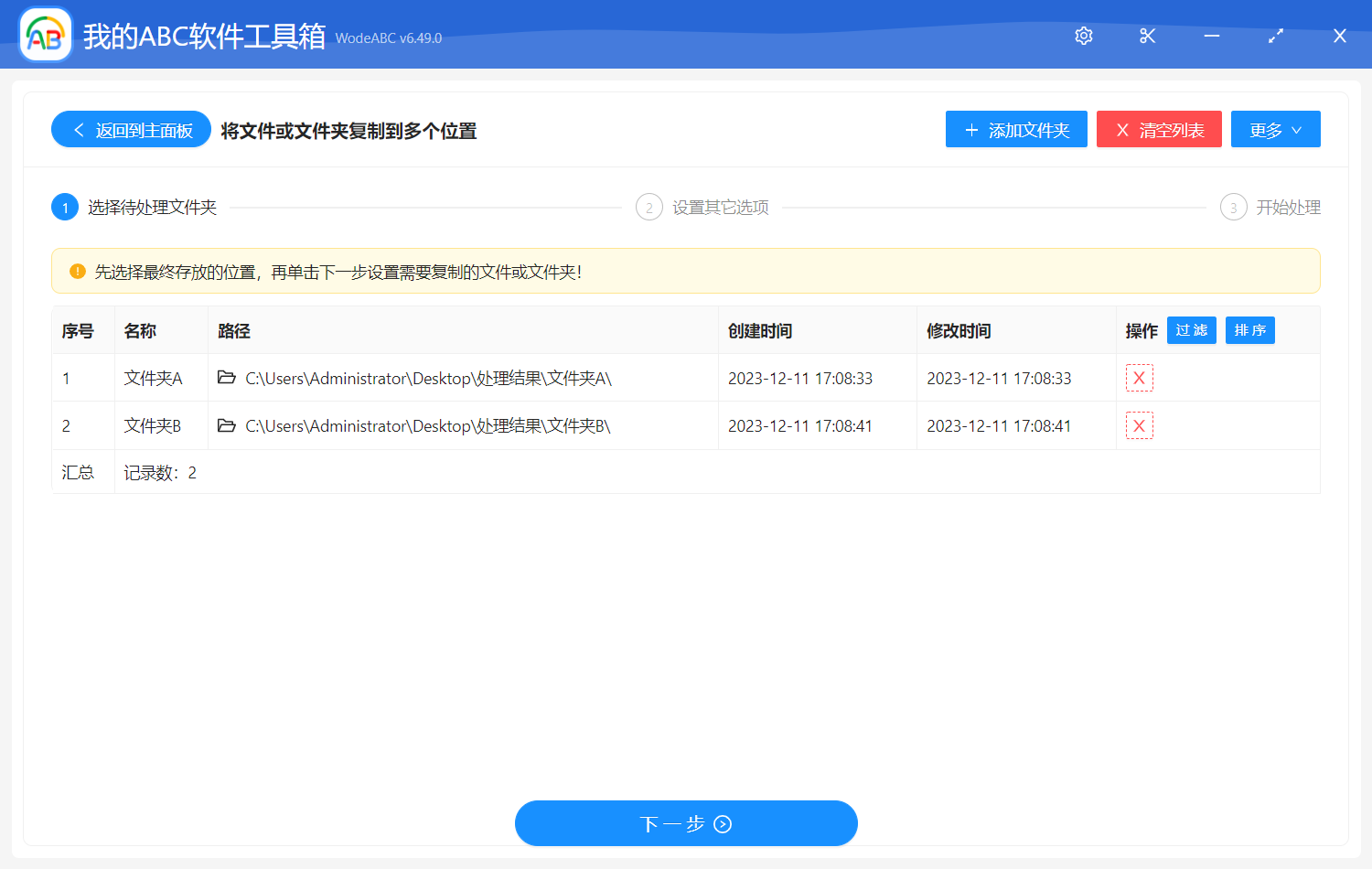The width and height of the screenshot is (1372, 869).
Task: Switch to 排序 in the 操作 column
Action: tap(1249, 330)
